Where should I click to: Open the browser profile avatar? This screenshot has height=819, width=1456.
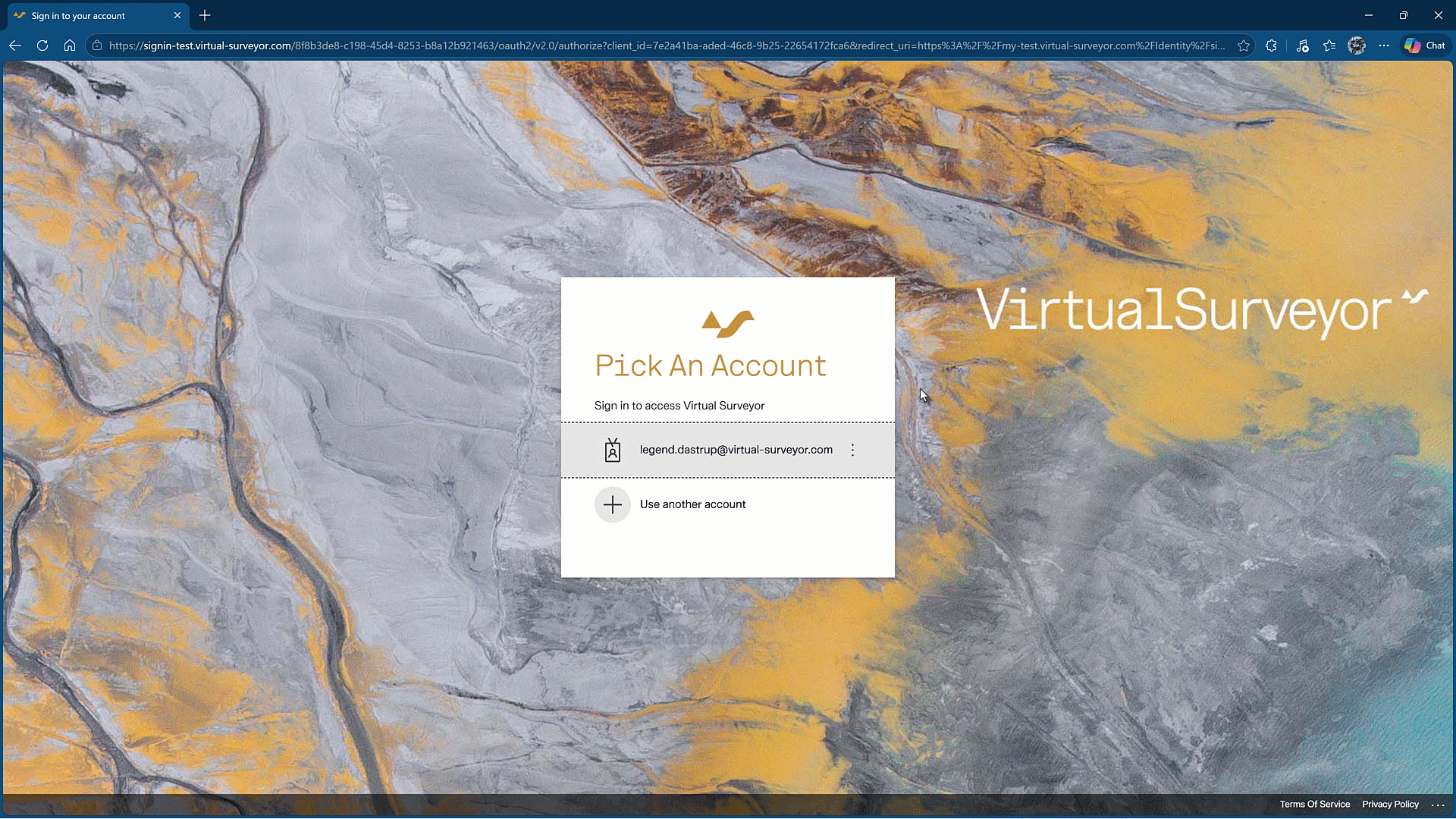[1357, 45]
